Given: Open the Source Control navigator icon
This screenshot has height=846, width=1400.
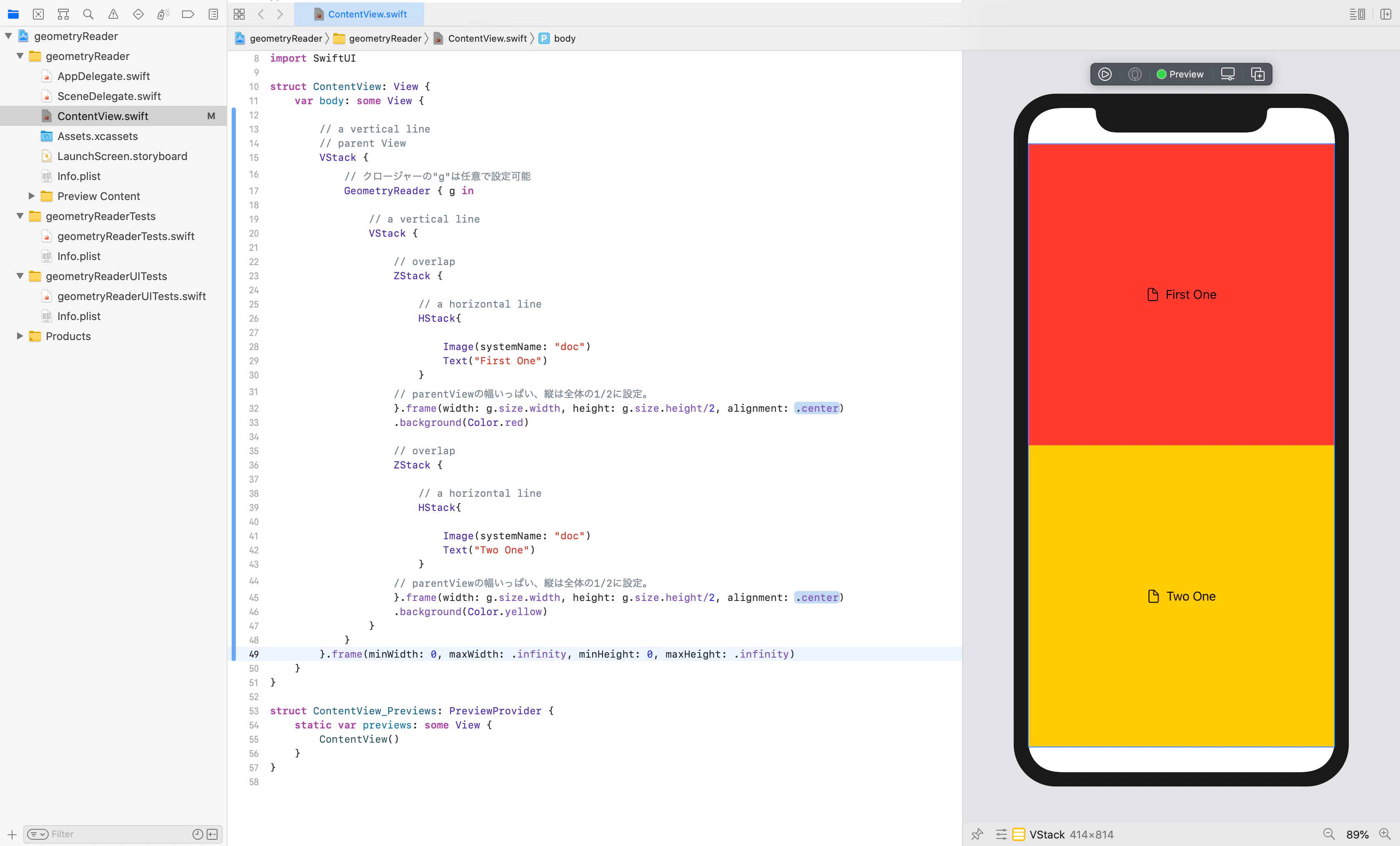Looking at the screenshot, I should pos(38,14).
